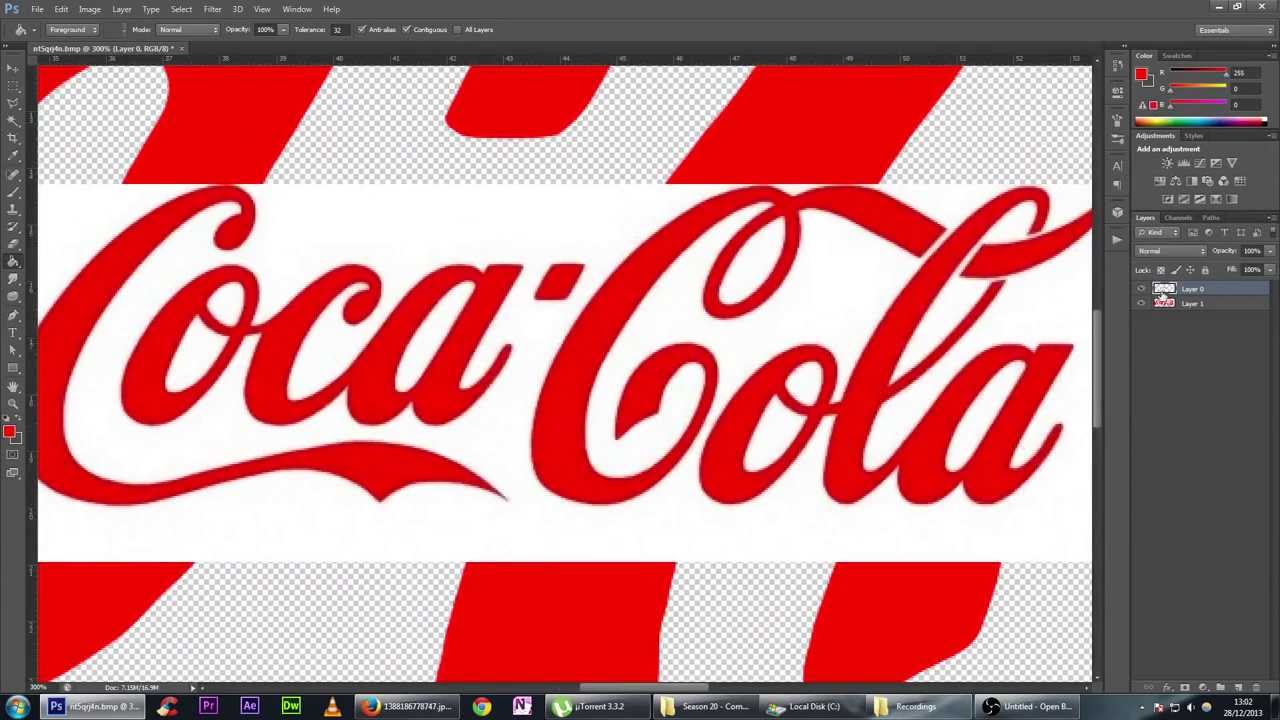Add a Brightness/Contrast adjustment
Screen dimensions: 1280x720
[x=1167, y=163]
